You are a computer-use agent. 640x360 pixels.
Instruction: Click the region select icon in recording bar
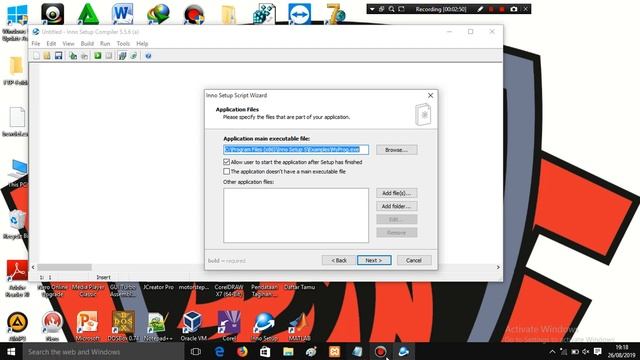pos(401,9)
